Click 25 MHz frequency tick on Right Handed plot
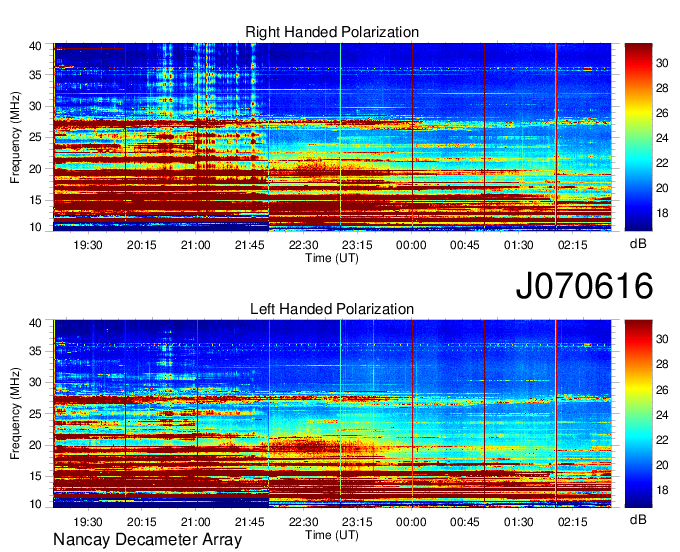Image resolution: width=680 pixels, height=552 pixels. 35,137
